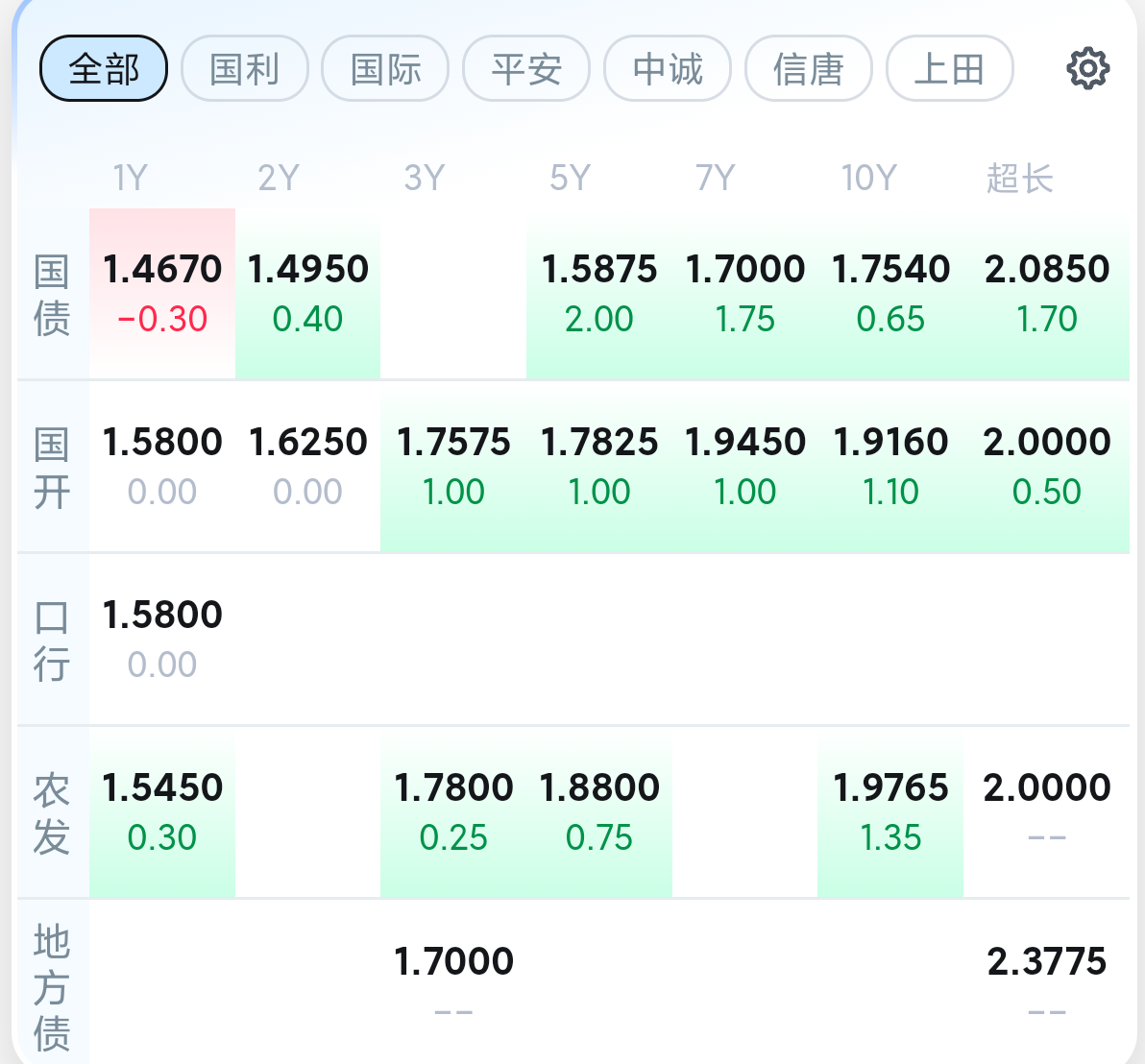
Task: Open the 信唐 tab
Action: (809, 69)
